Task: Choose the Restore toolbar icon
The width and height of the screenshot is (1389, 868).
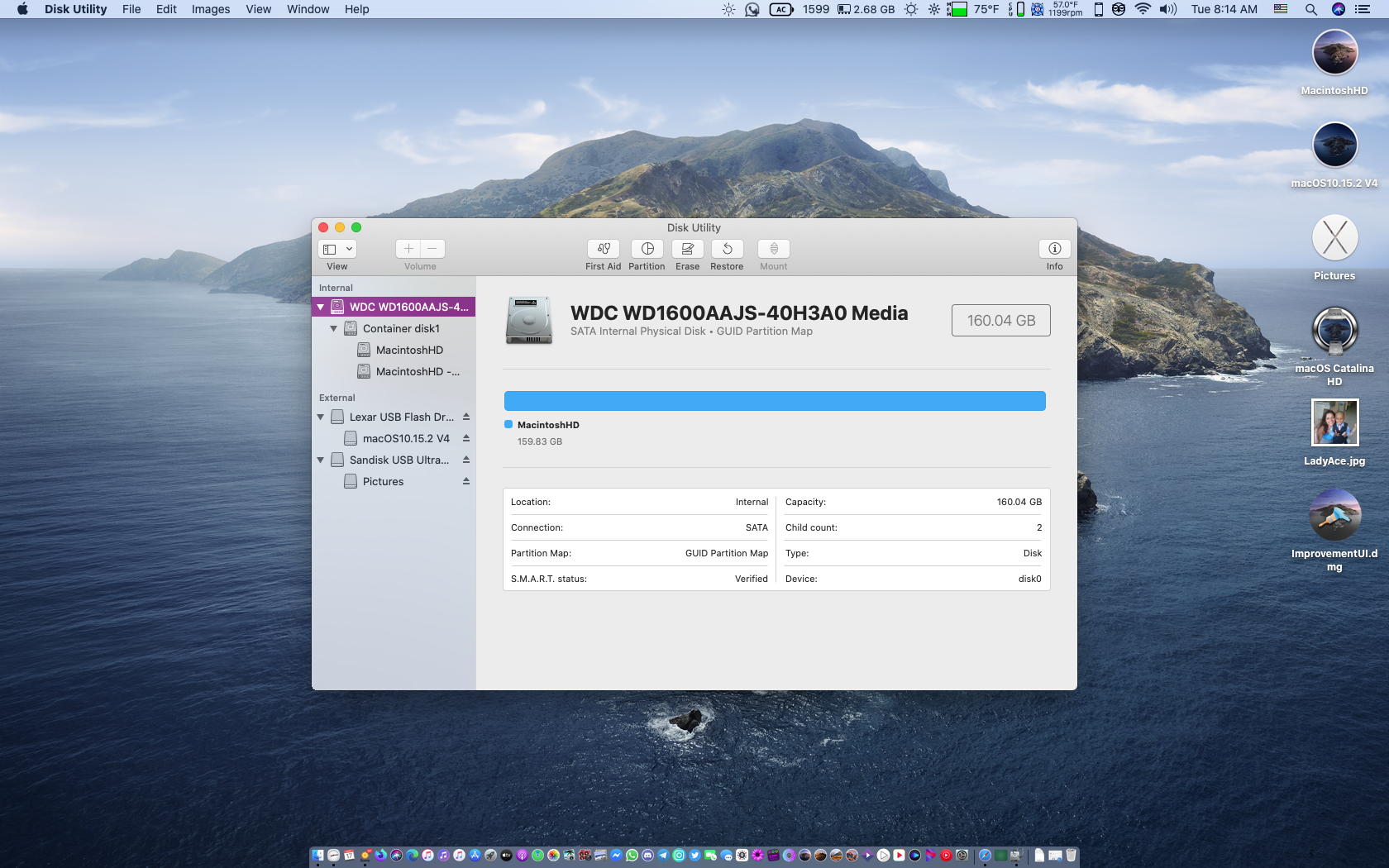Action: point(728,249)
